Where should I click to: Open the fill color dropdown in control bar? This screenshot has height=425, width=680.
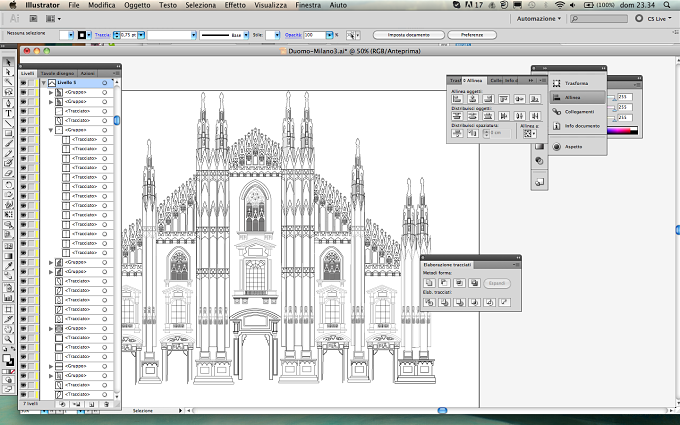(x=71, y=35)
